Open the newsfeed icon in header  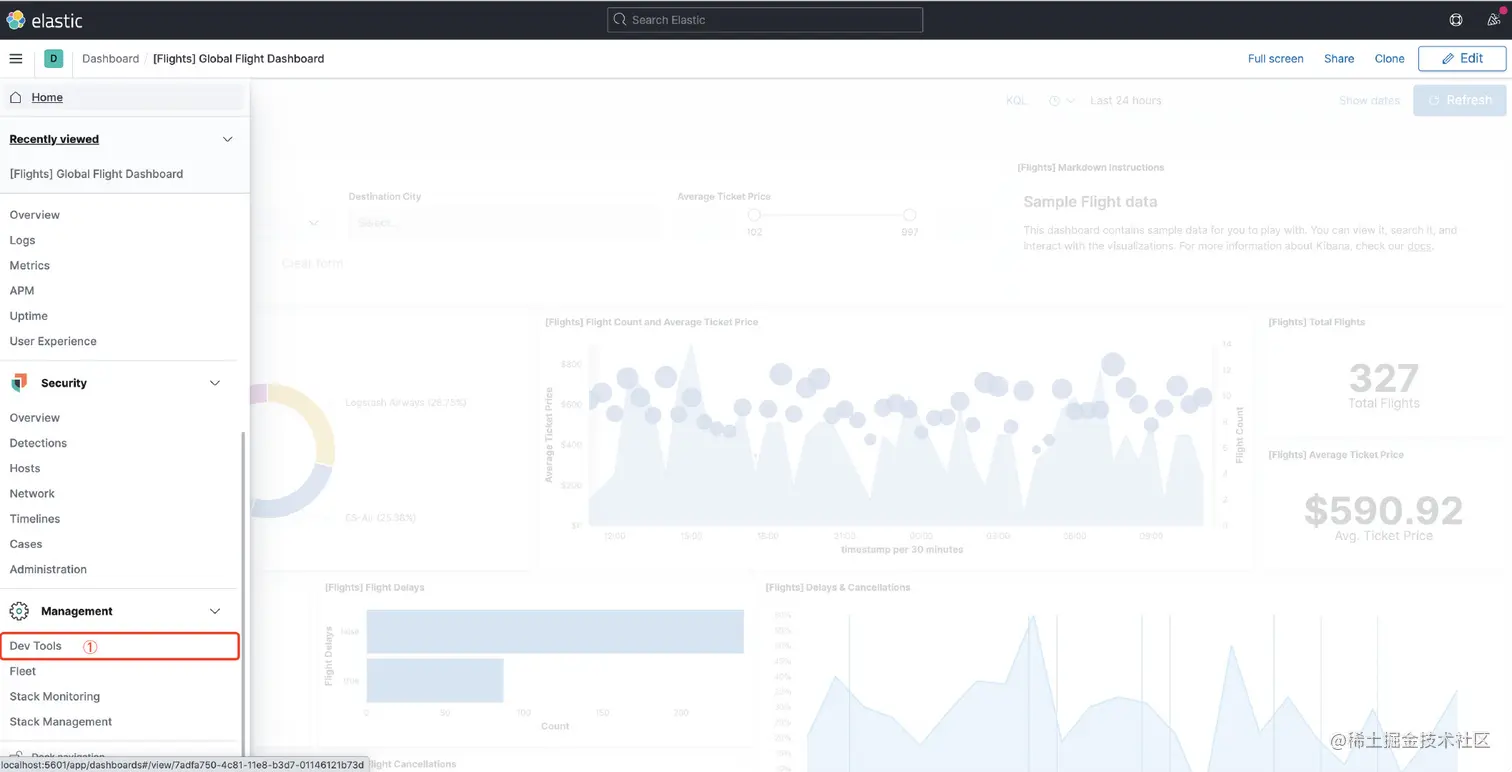click(x=1494, y=19)
